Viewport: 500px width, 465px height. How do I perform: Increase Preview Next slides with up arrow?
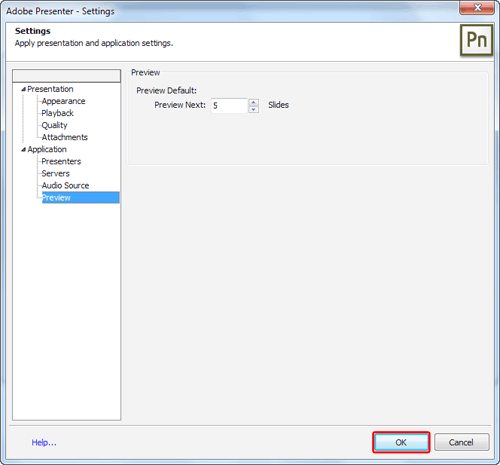pyautogui.click(x=253, y=102)
